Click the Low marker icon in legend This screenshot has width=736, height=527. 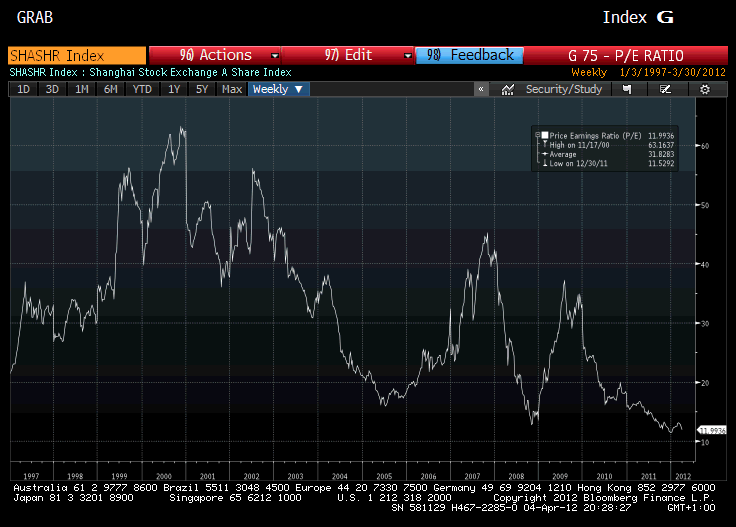tap(545, 163)
